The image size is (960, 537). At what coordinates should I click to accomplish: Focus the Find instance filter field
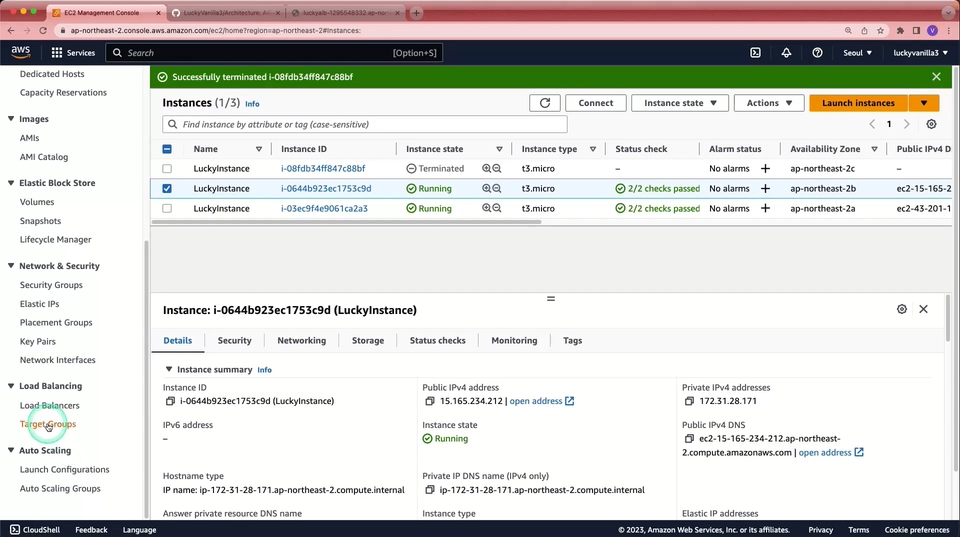[x=365, y=124]
